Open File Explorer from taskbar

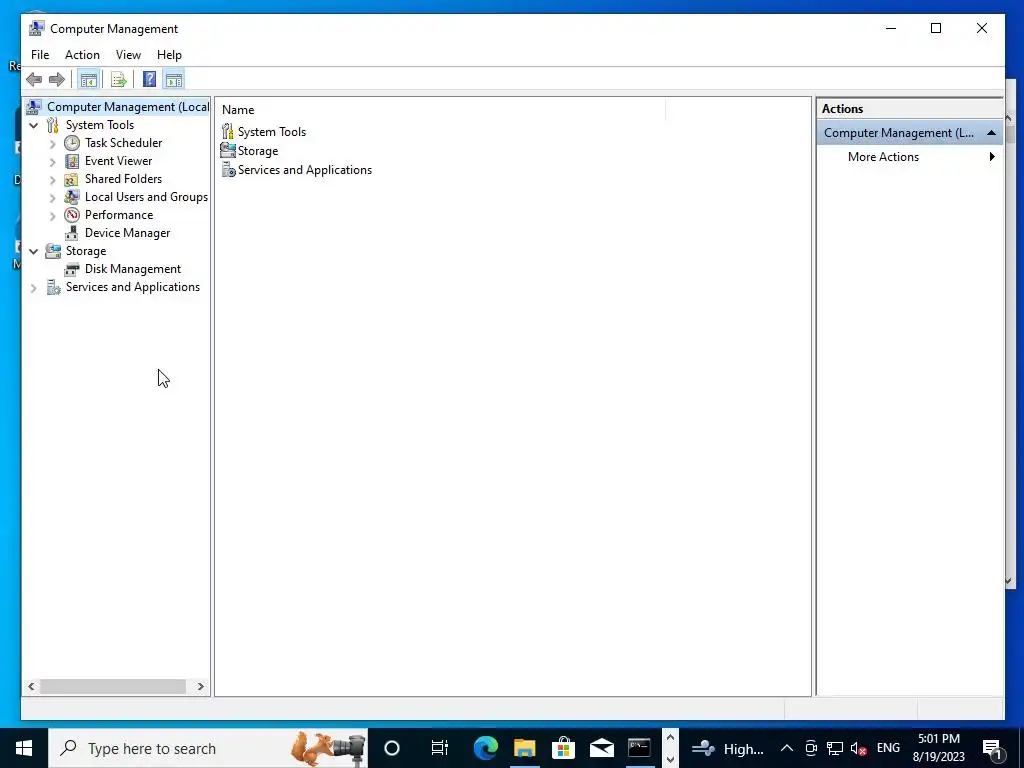coord(524,748)
